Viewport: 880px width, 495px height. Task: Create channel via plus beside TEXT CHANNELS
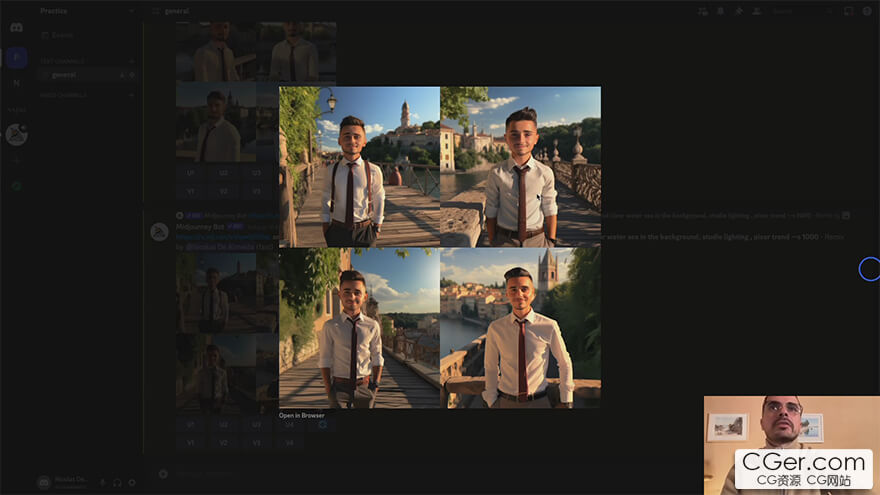[132, 61]
